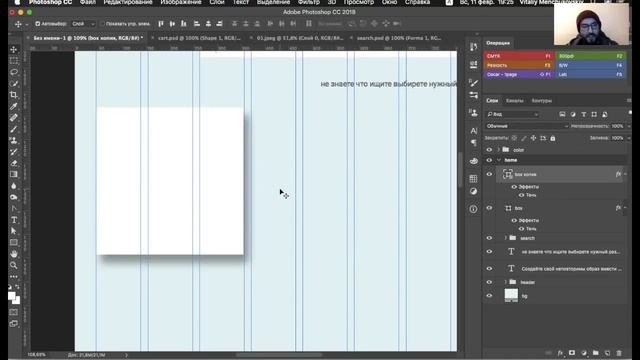640x360 pixels.
Task: Open the layer filter Вид dropdown
Action: click(513, 114)
